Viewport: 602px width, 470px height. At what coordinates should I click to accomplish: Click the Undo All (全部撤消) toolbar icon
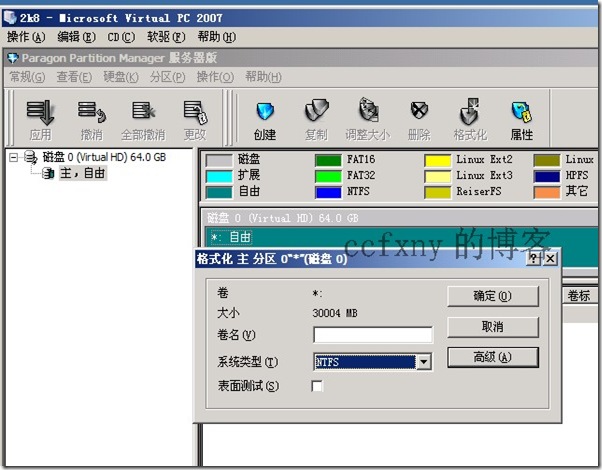(x=143, y=111)
